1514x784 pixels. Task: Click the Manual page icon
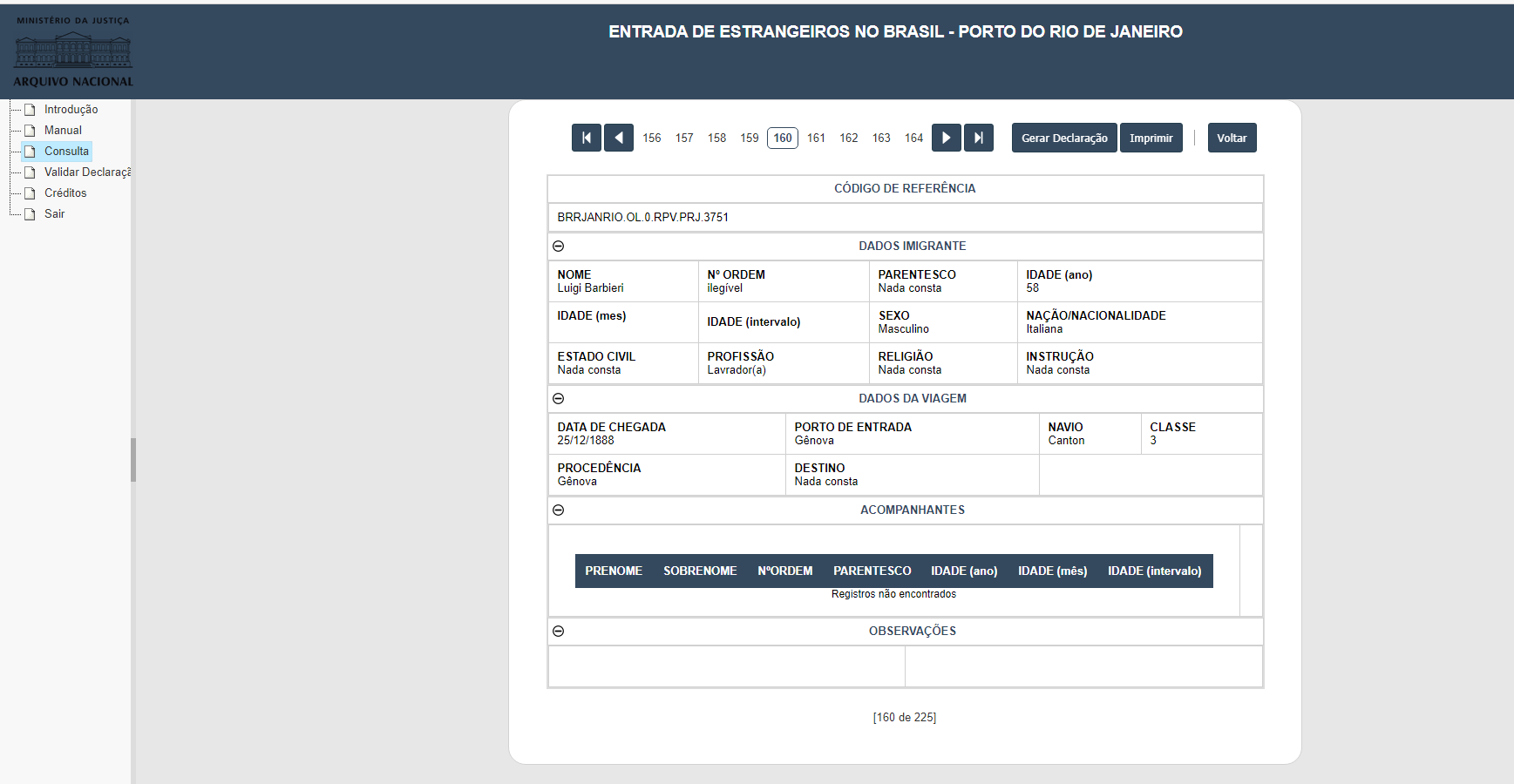click(30, 131)
